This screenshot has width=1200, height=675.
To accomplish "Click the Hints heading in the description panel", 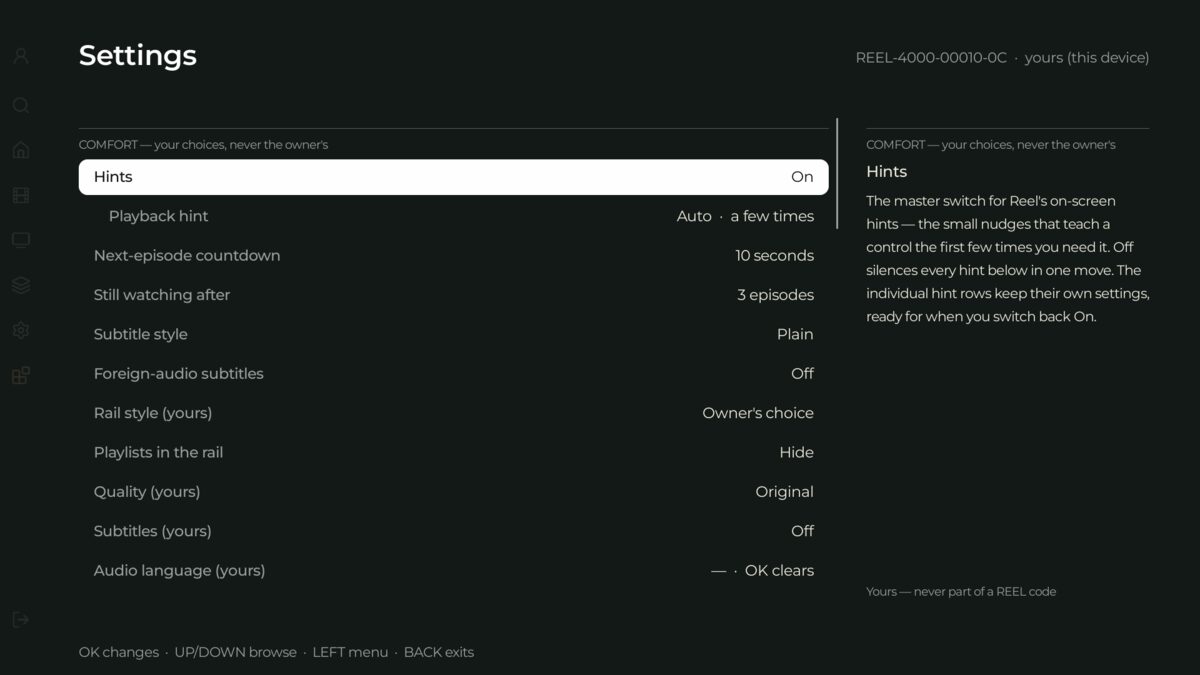I will point(887,172).
